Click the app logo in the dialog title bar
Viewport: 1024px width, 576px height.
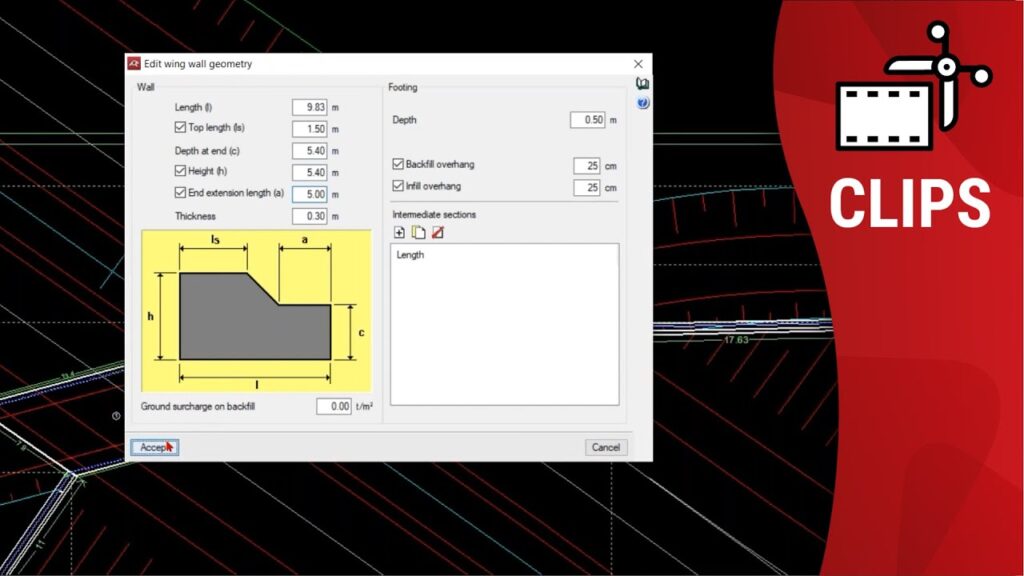(134, 64)
